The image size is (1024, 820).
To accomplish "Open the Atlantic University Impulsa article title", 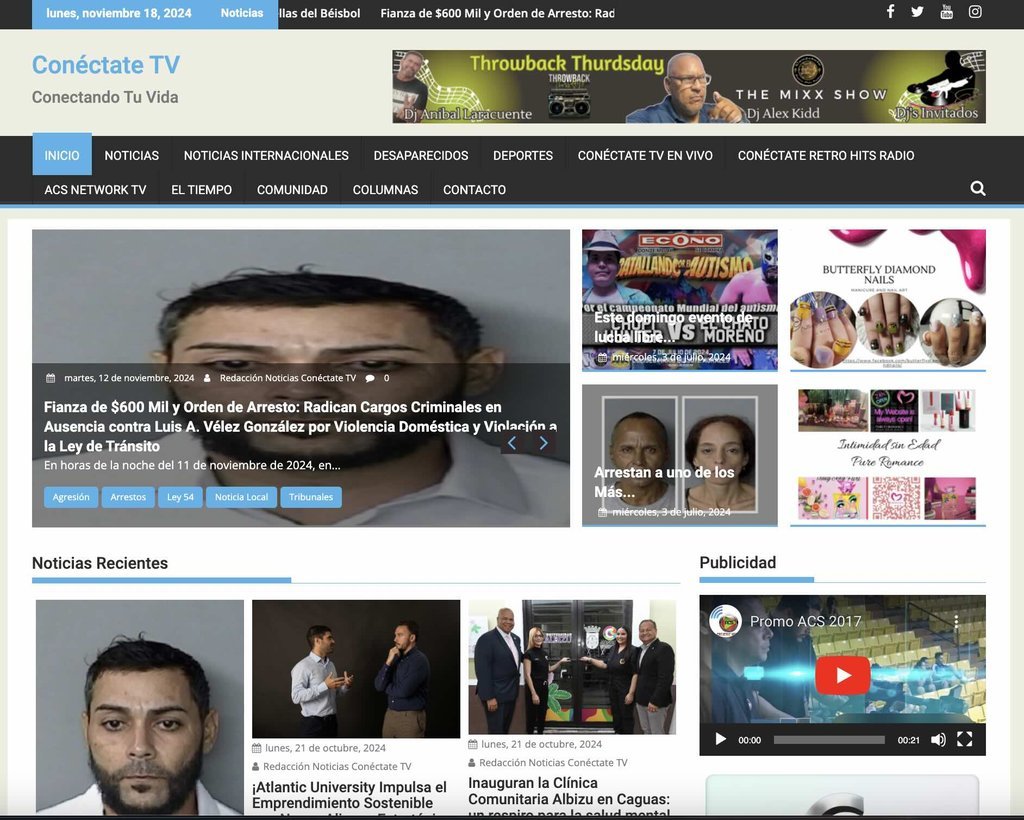I will pyautogui.click(x=349, y=798).
